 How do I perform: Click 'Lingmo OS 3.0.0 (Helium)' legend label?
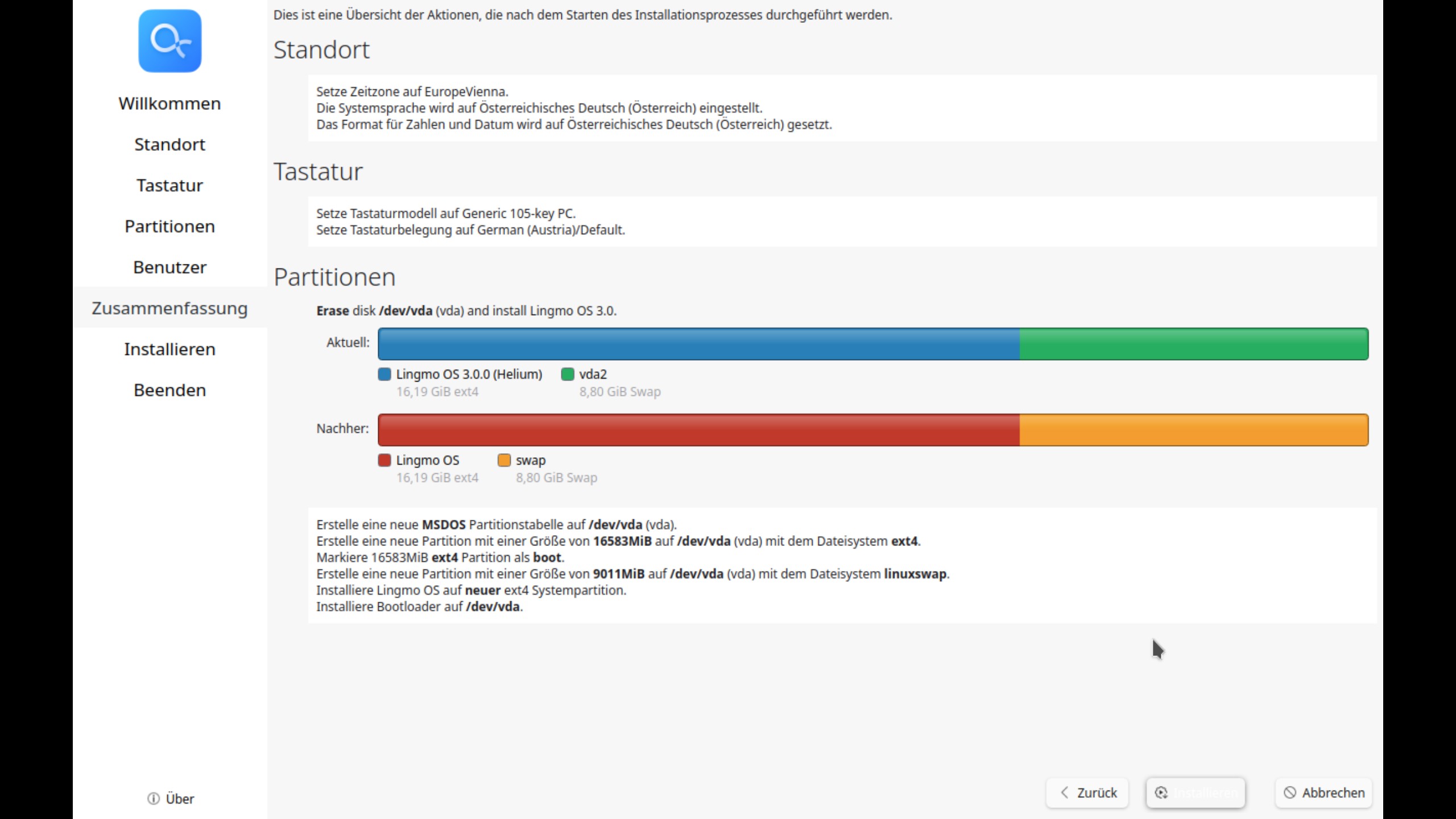tap(469, 374)
